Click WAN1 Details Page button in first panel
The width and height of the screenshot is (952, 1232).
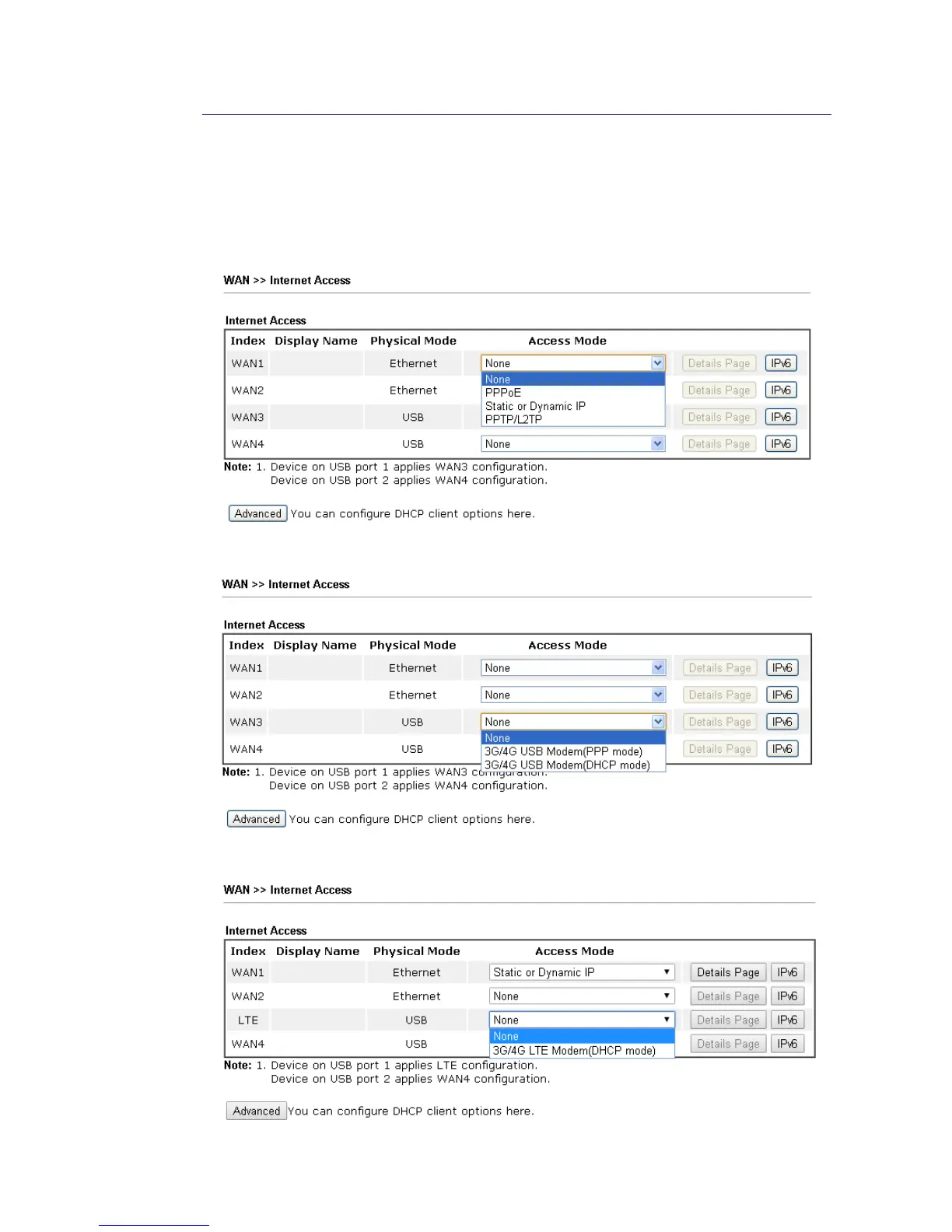click(719, 363)
